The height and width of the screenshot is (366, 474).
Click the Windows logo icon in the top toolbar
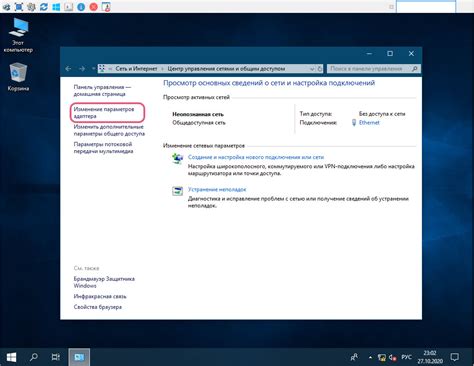pos(56,7)
